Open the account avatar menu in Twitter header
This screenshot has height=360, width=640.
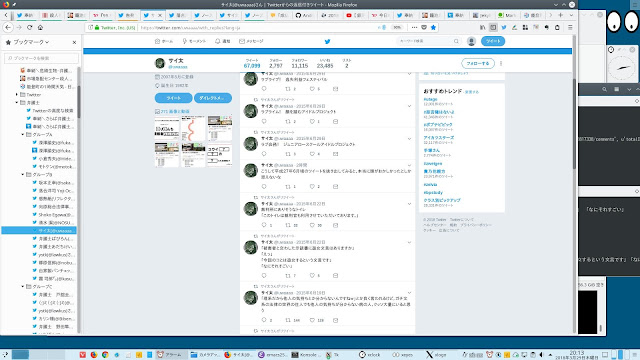point(471,41)
